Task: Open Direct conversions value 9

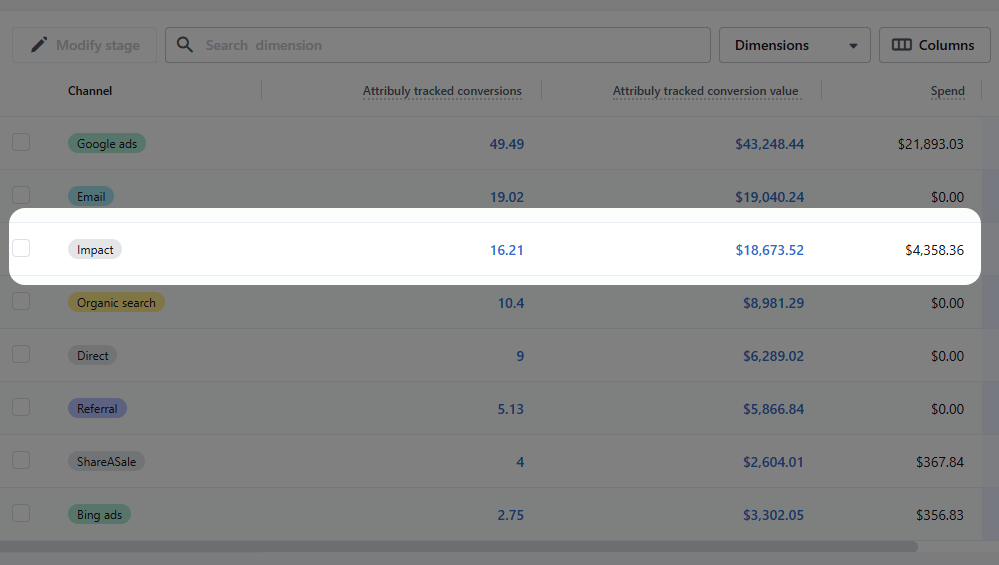Action: coord(520,356)
